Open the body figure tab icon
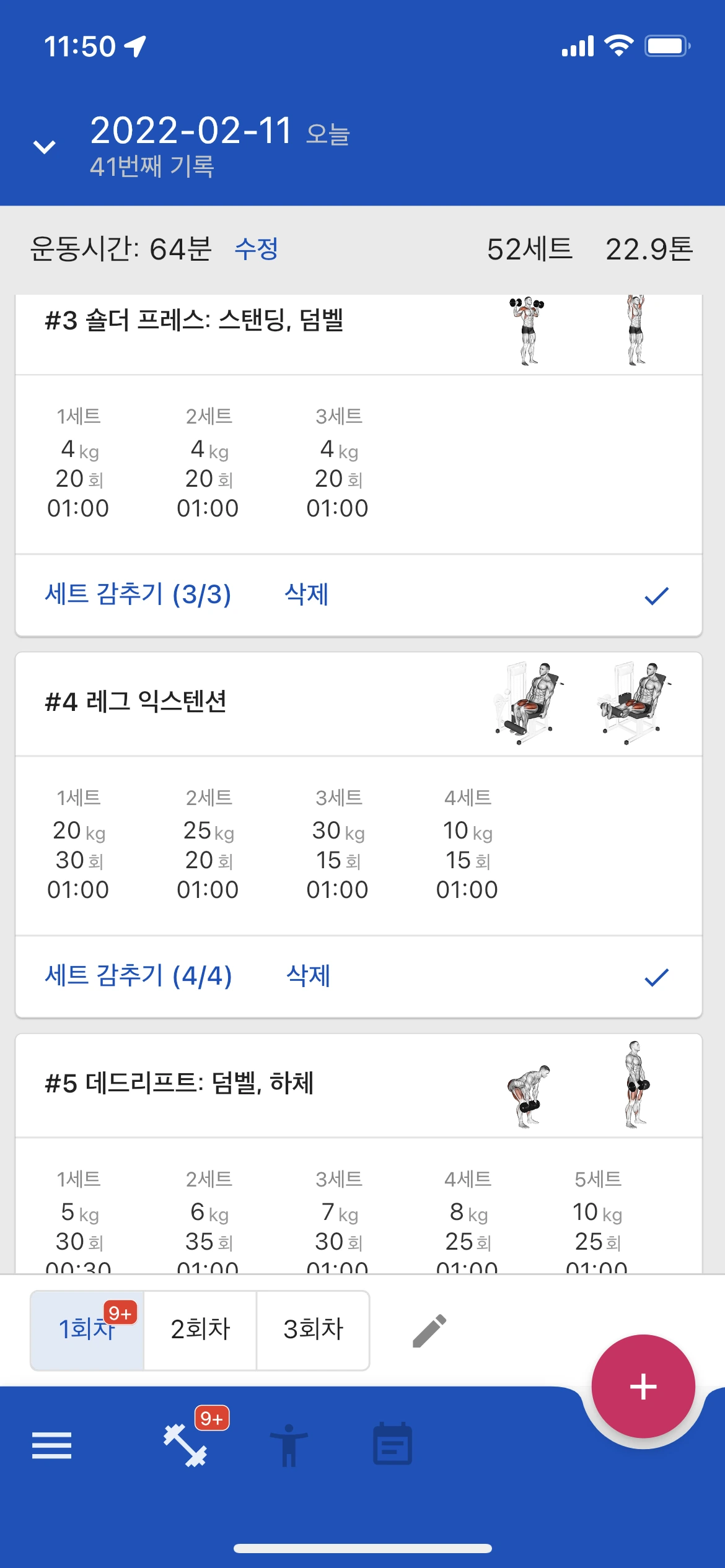This screenshot has height=1568, width=725. tap(288, 1445)
